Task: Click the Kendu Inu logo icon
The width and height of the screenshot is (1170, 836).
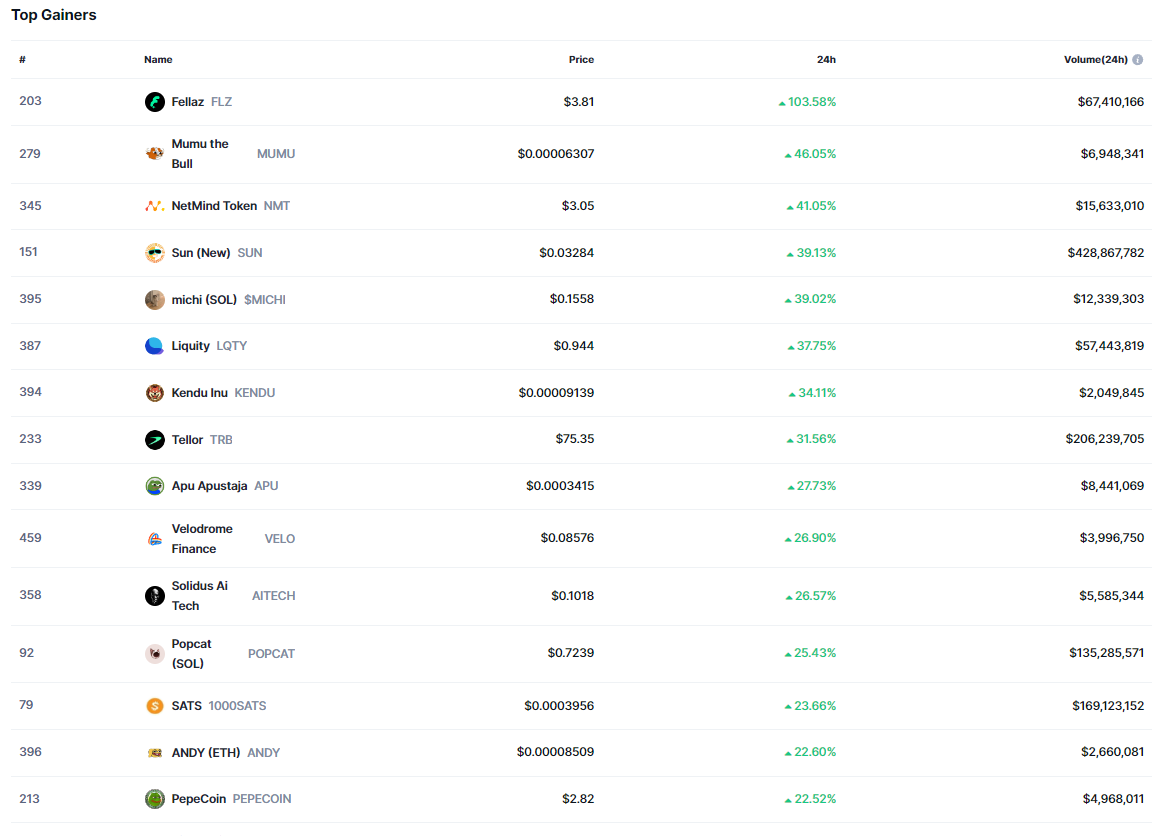Action: (x=154, y=393)
